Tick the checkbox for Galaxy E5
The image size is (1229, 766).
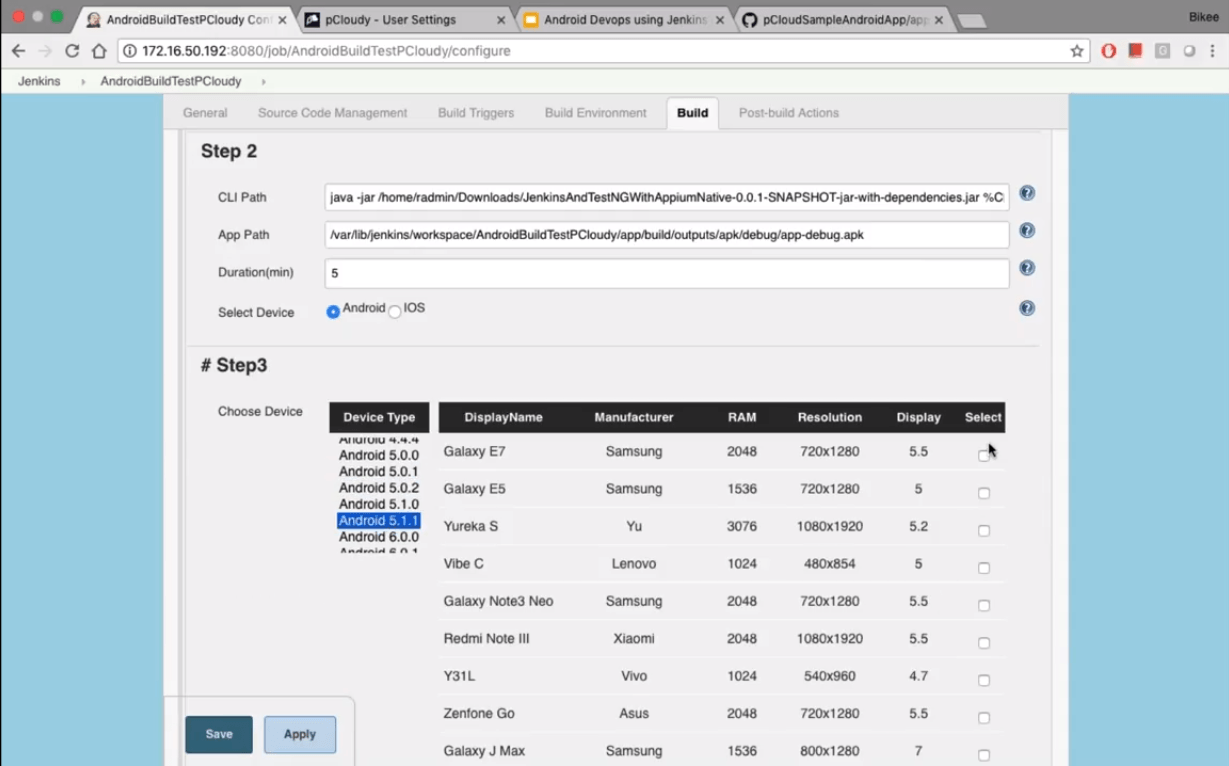984,493
